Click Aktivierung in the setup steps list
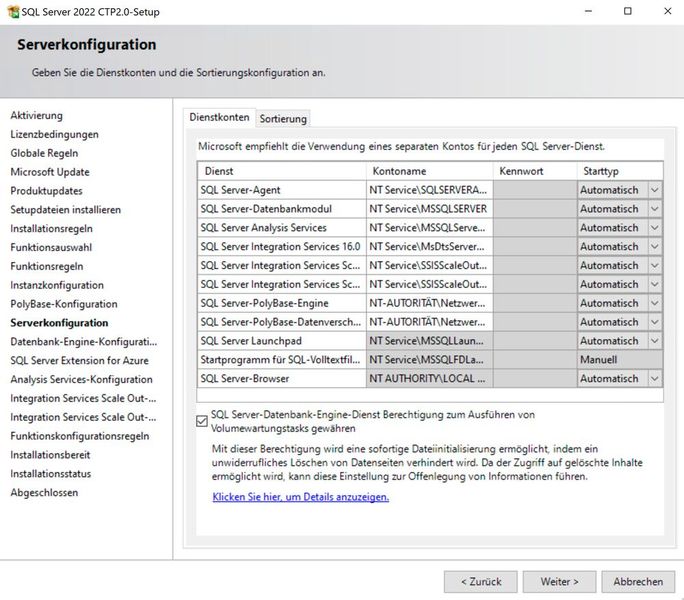The image size is (684, 600). (x=37, y=116)
